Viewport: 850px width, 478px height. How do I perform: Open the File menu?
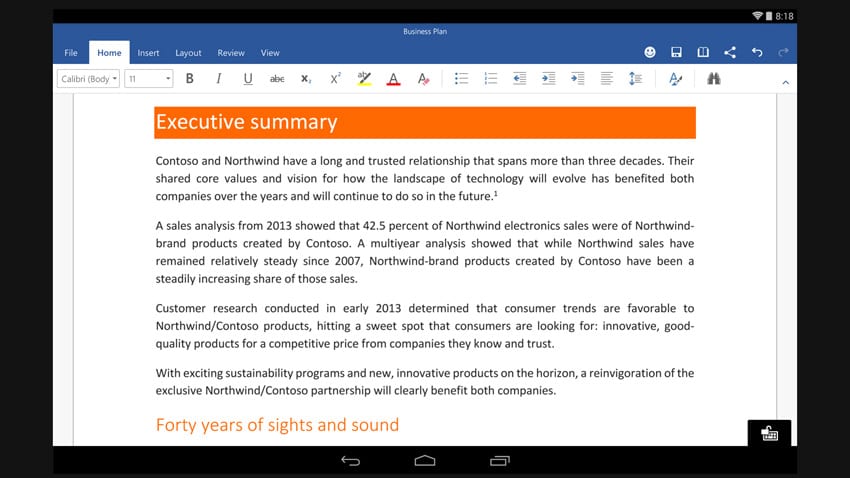tap(71, 53)
